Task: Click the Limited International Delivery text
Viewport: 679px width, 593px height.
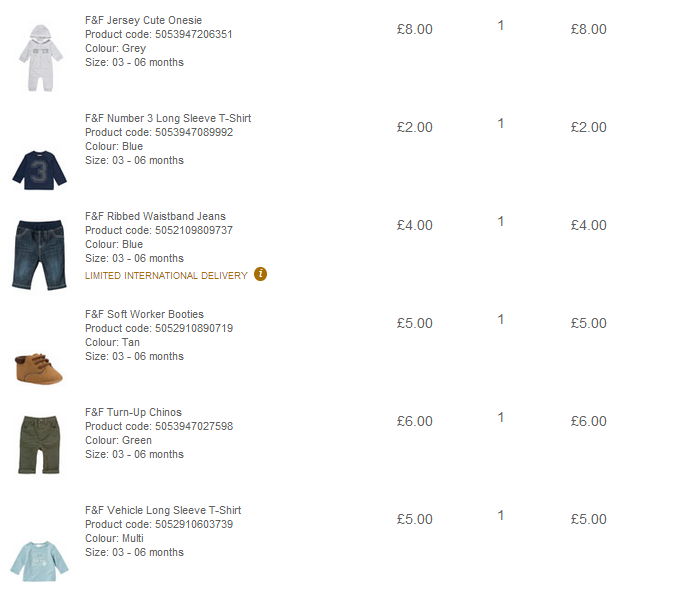Action: [166, 275]
